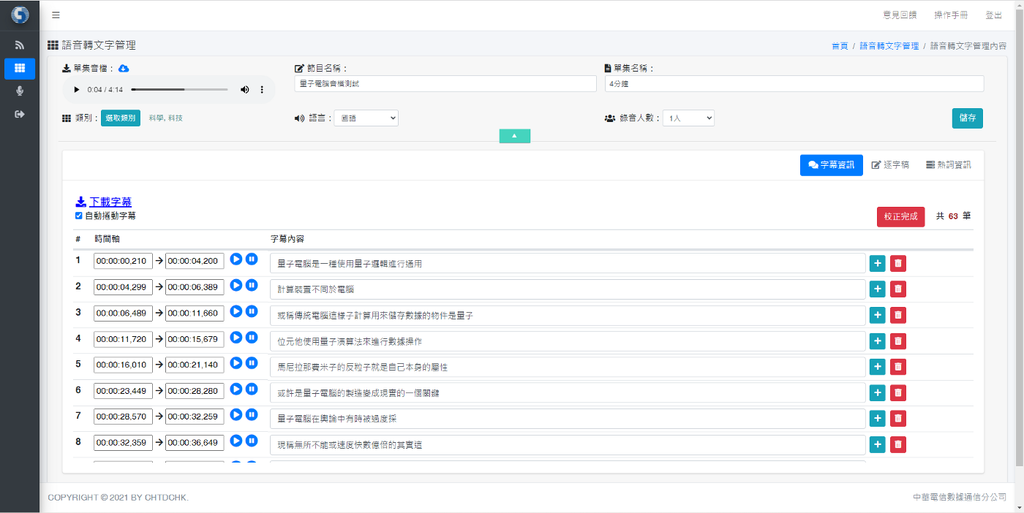Focus the 節目名稱 input field

pos(445,84)
